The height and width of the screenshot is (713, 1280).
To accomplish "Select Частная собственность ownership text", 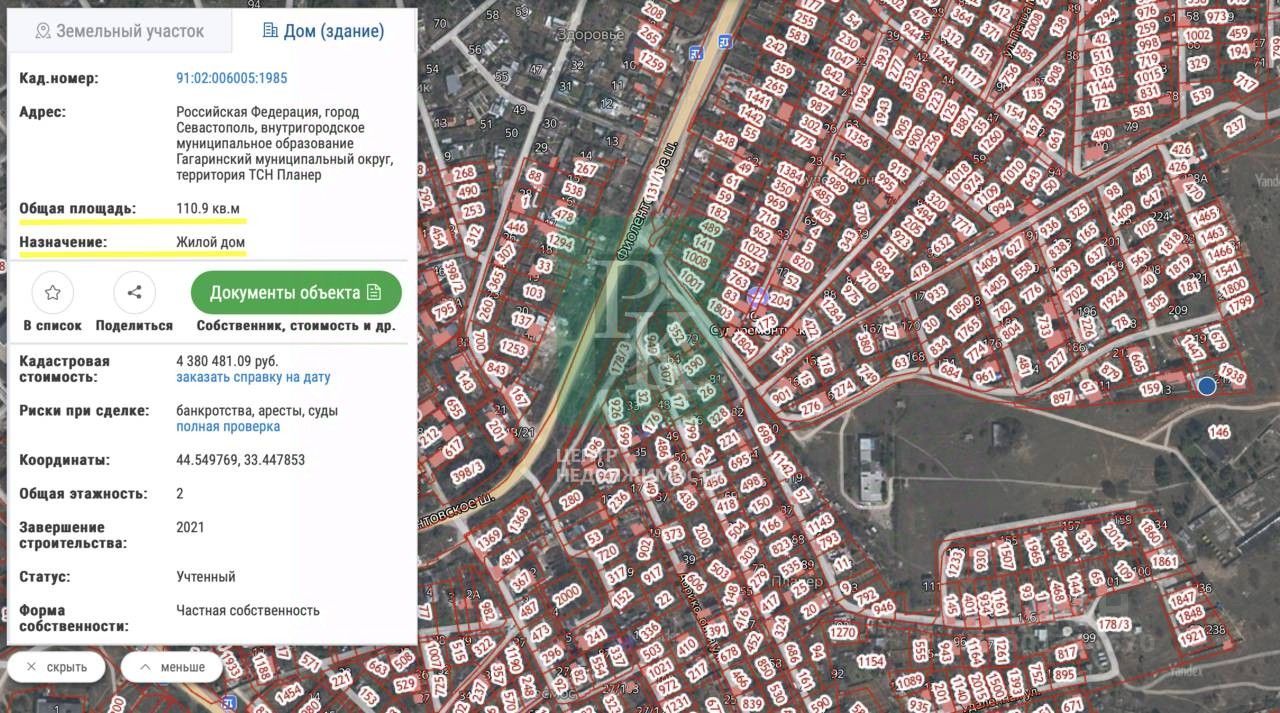I will tap(248, 610).
